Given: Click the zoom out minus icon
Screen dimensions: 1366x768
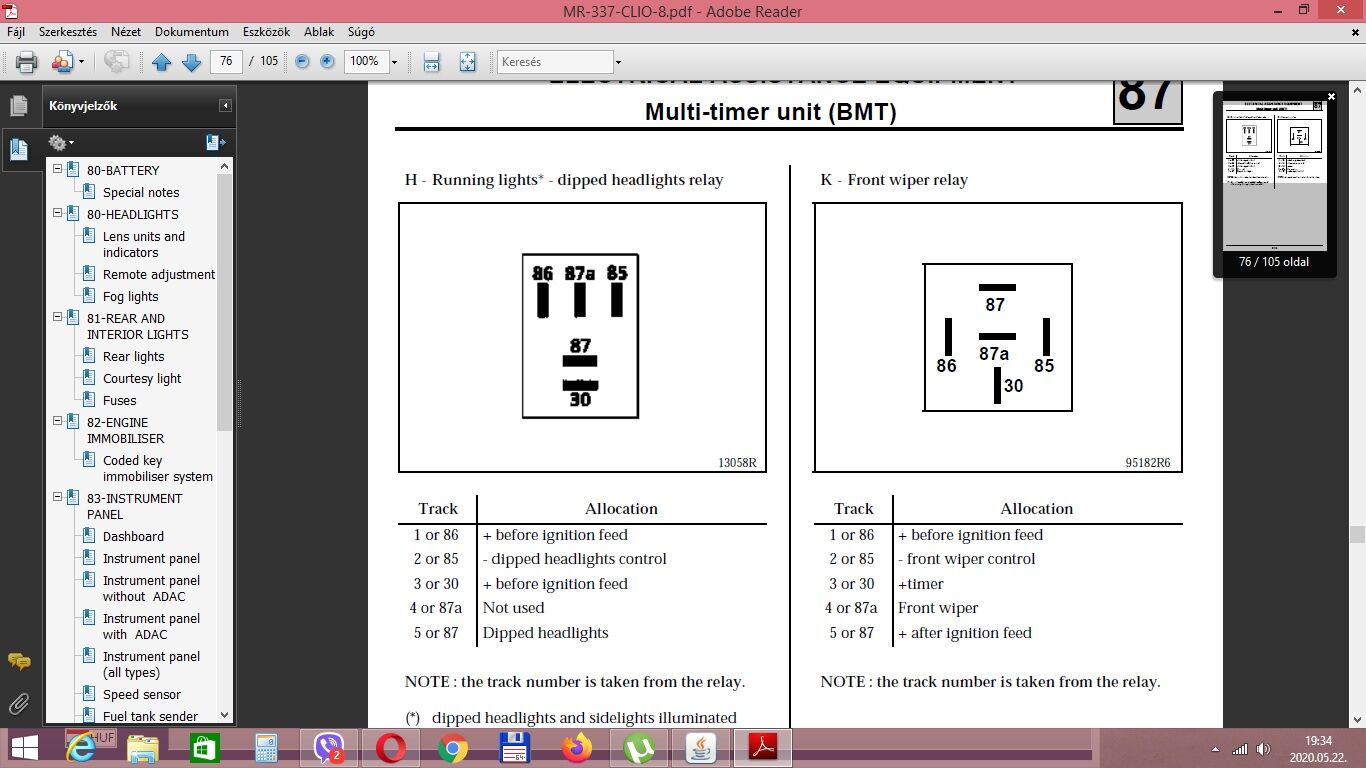Looking at the screenshot, I should [x=302, y=62].
